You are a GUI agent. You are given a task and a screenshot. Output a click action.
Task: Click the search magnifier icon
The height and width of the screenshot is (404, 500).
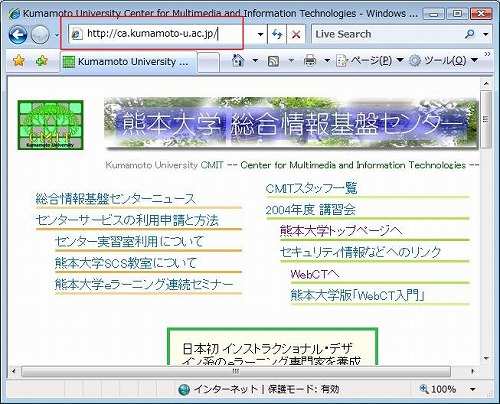pyautogui.click(x=470, y=34)
